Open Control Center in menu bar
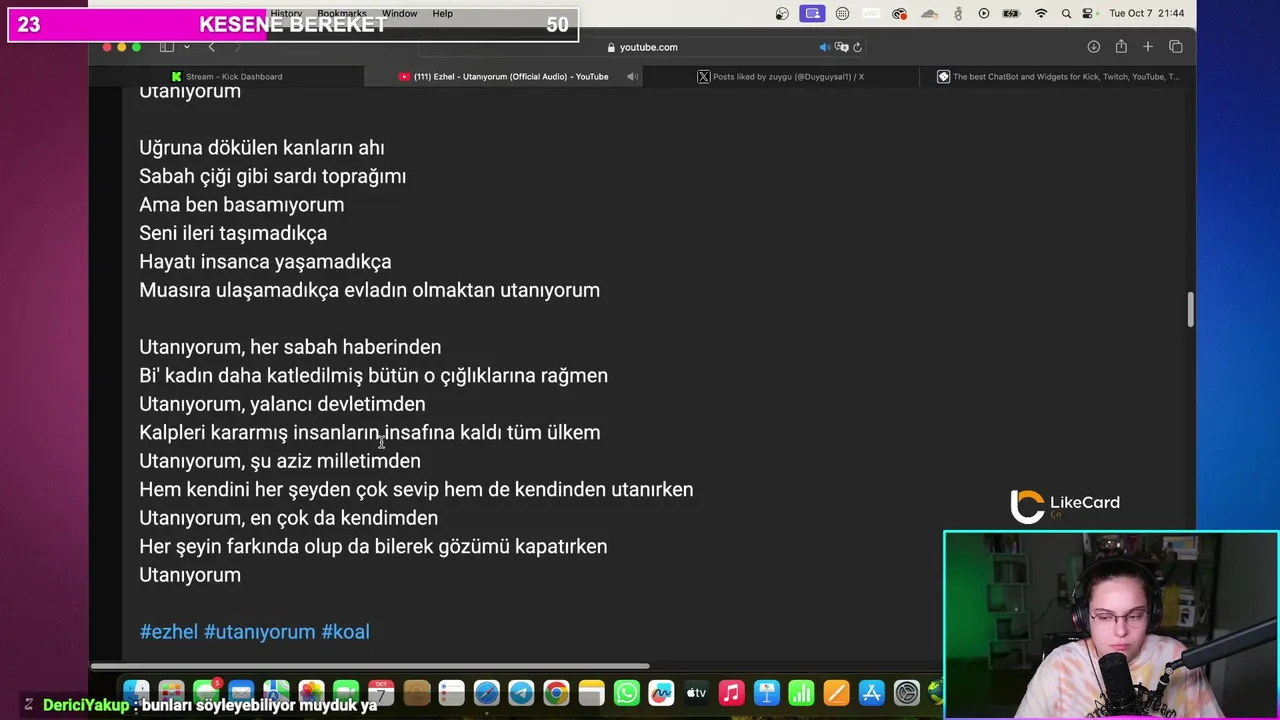 pos(1088,13)
